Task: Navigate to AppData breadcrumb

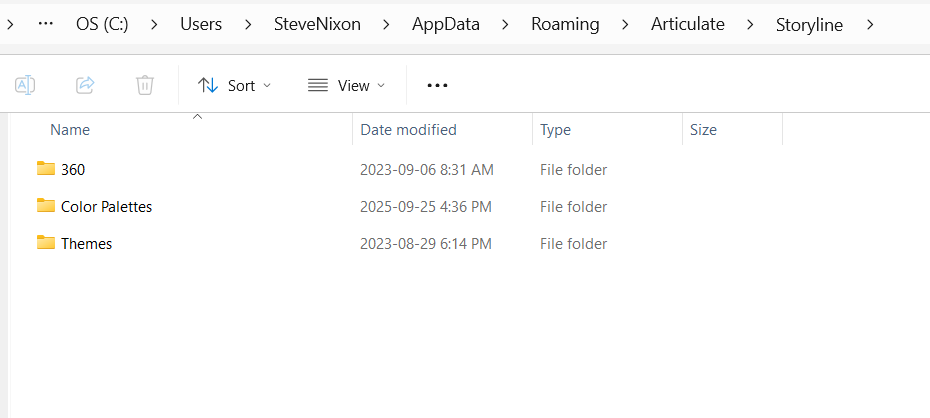Action: [445, 24]
